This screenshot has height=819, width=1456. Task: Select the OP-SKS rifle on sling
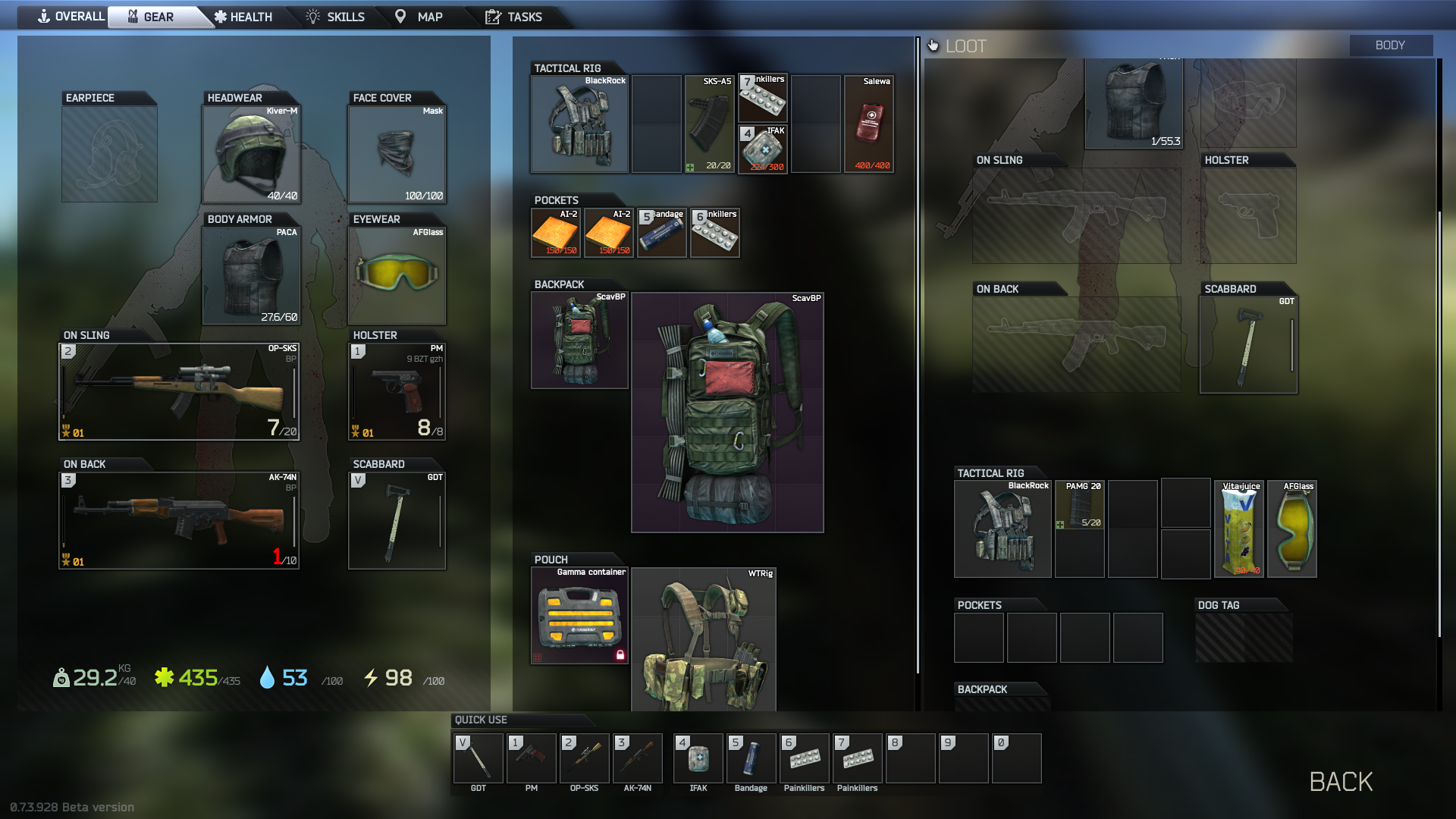tap(179, 391)
